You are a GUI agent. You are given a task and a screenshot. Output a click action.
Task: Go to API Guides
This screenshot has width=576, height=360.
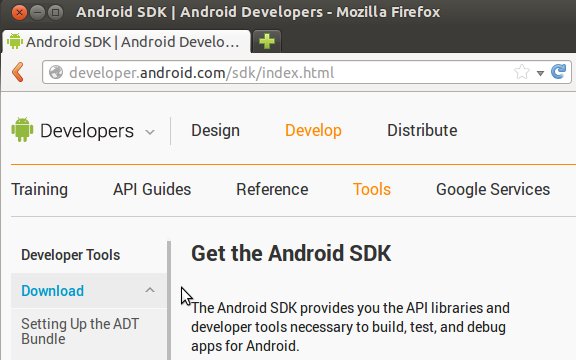point(152,190)
